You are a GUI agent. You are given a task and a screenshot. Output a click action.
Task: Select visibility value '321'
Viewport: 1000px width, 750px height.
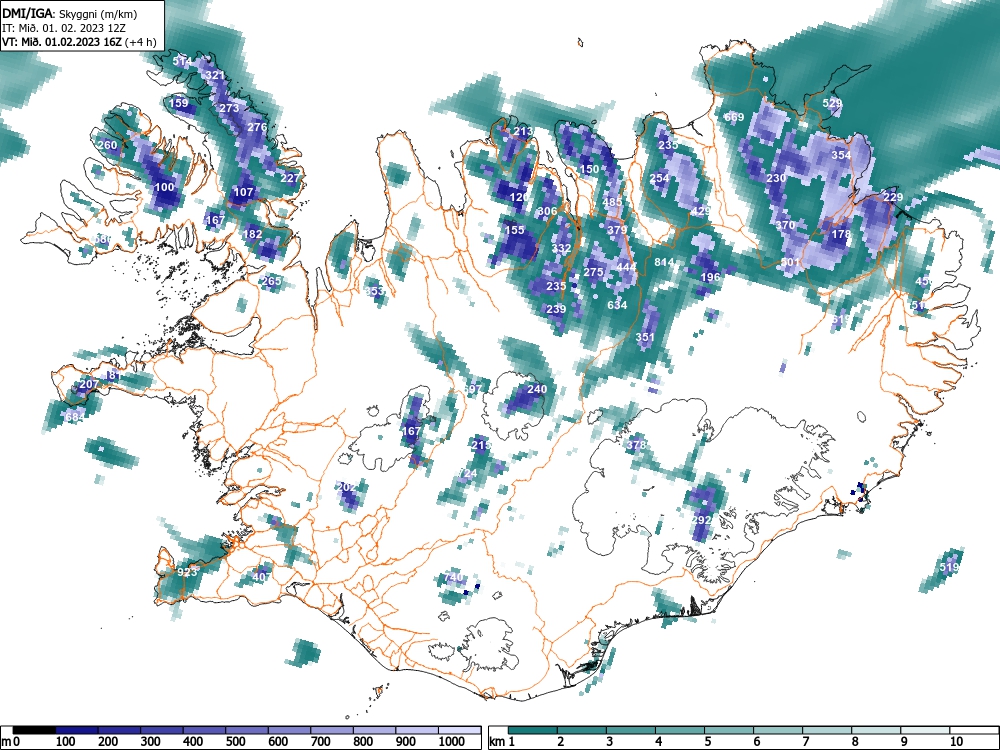[x=216, y=75]
